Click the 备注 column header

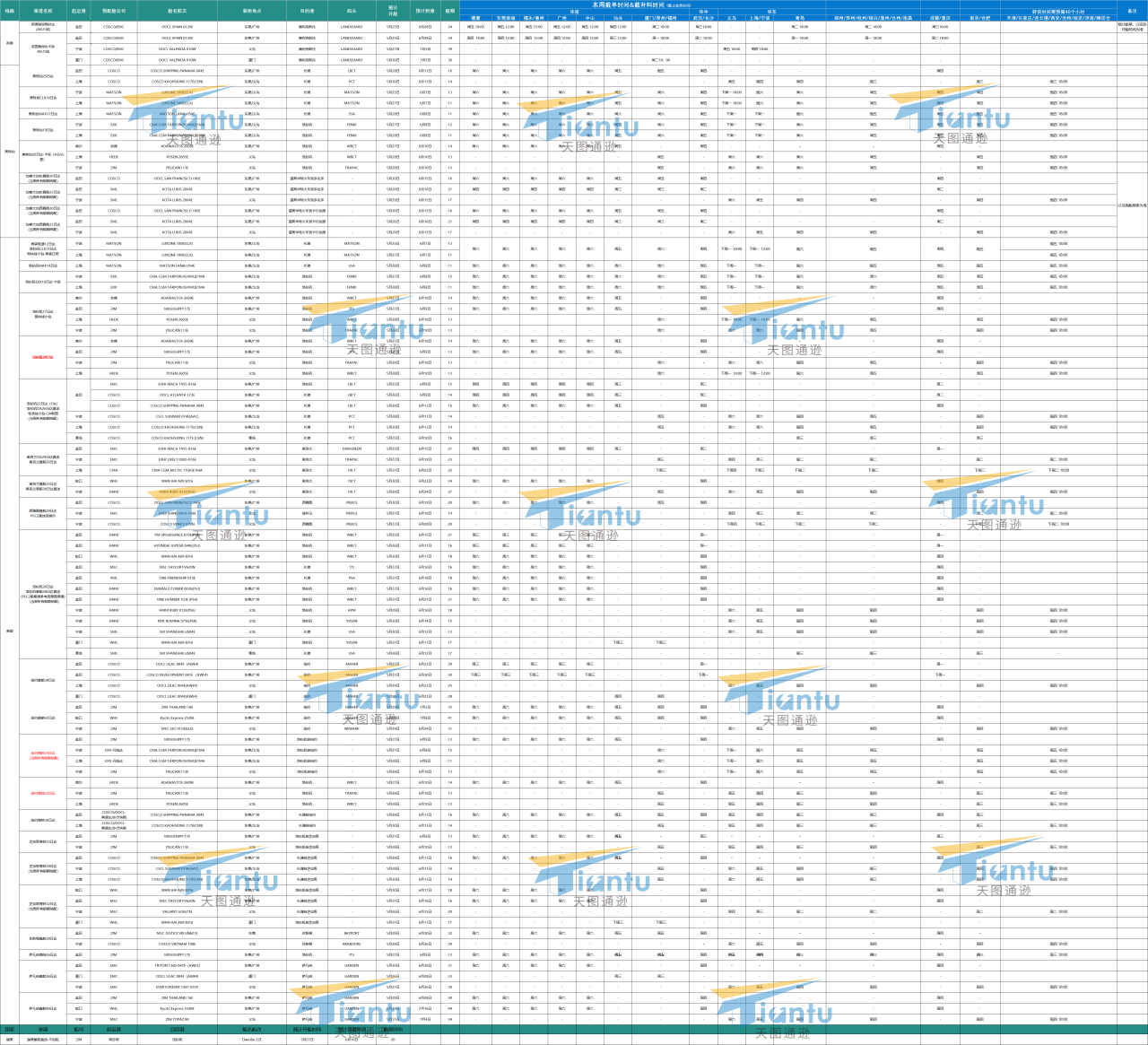click(1132, 11)
